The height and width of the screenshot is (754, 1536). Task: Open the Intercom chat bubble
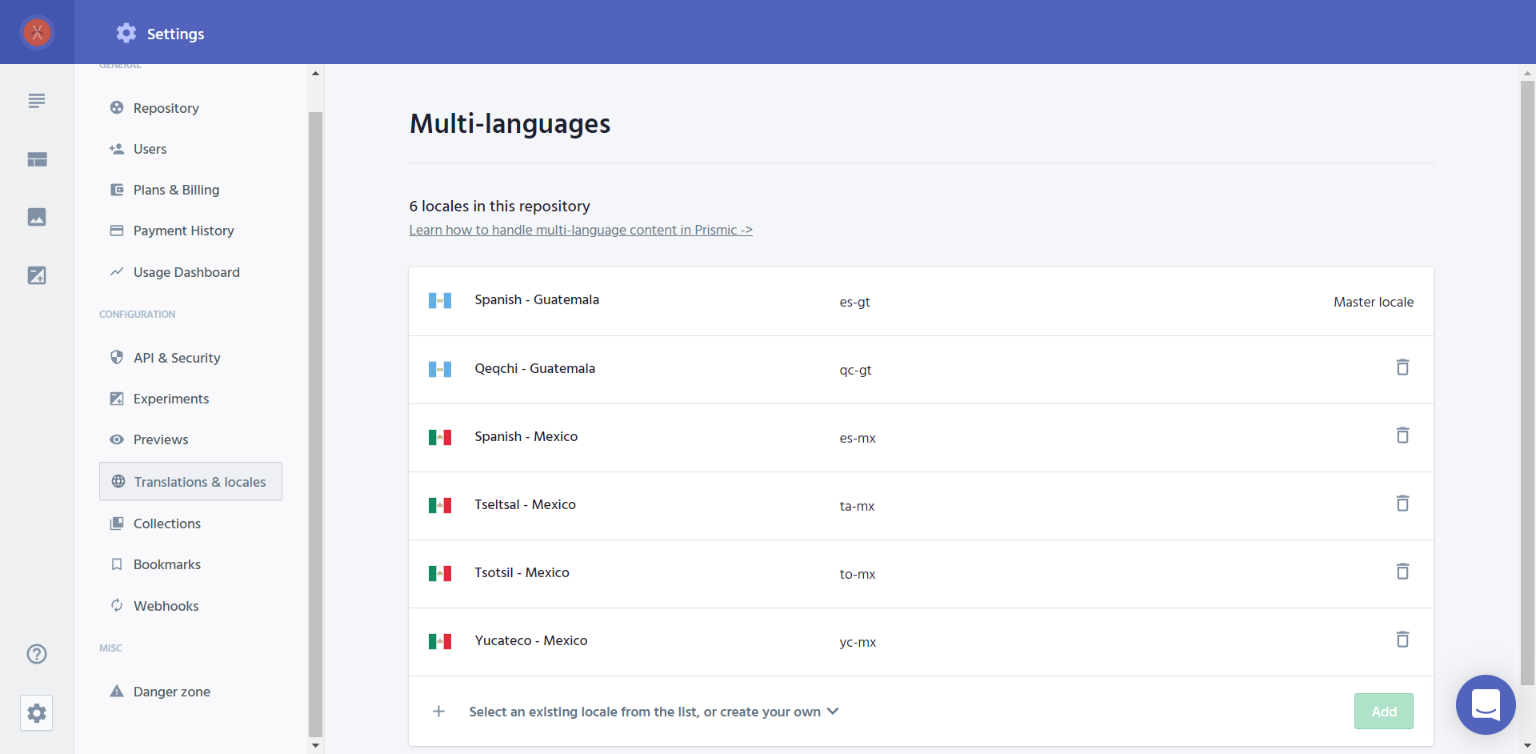(x=1485, y=704)
